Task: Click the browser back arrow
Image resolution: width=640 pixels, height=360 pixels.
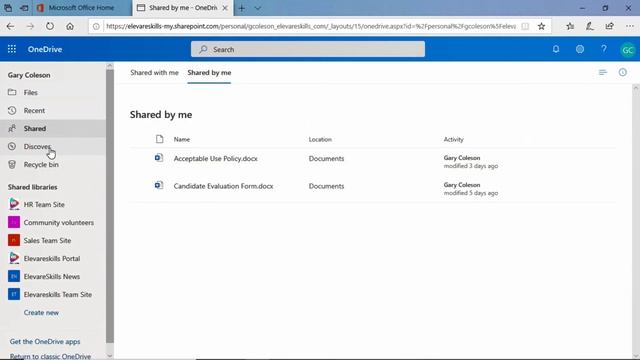Action: point(10,26)
